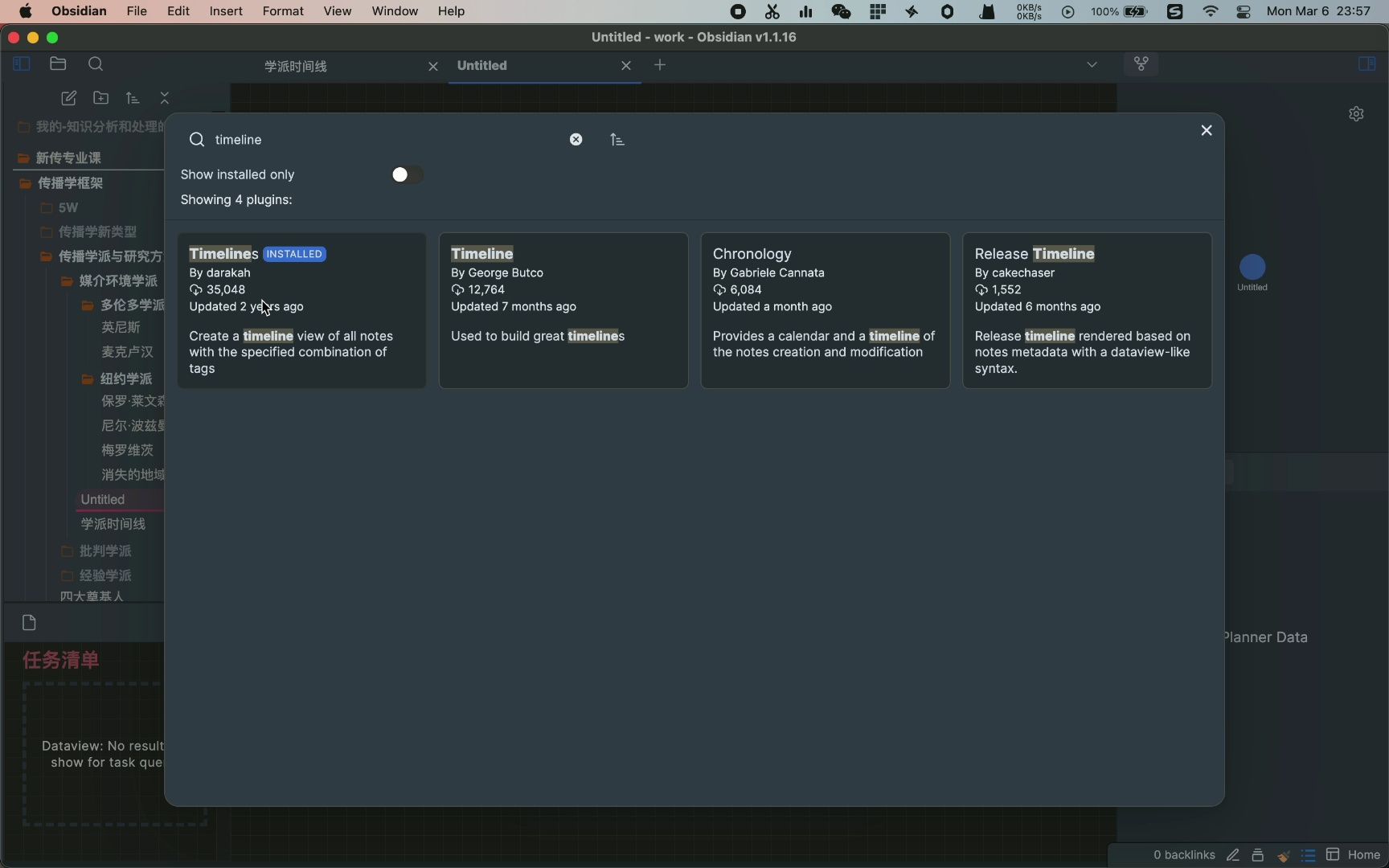Open the file explorer folder icon
Screen dimensions: 1389x868
[x=58, y=64]
